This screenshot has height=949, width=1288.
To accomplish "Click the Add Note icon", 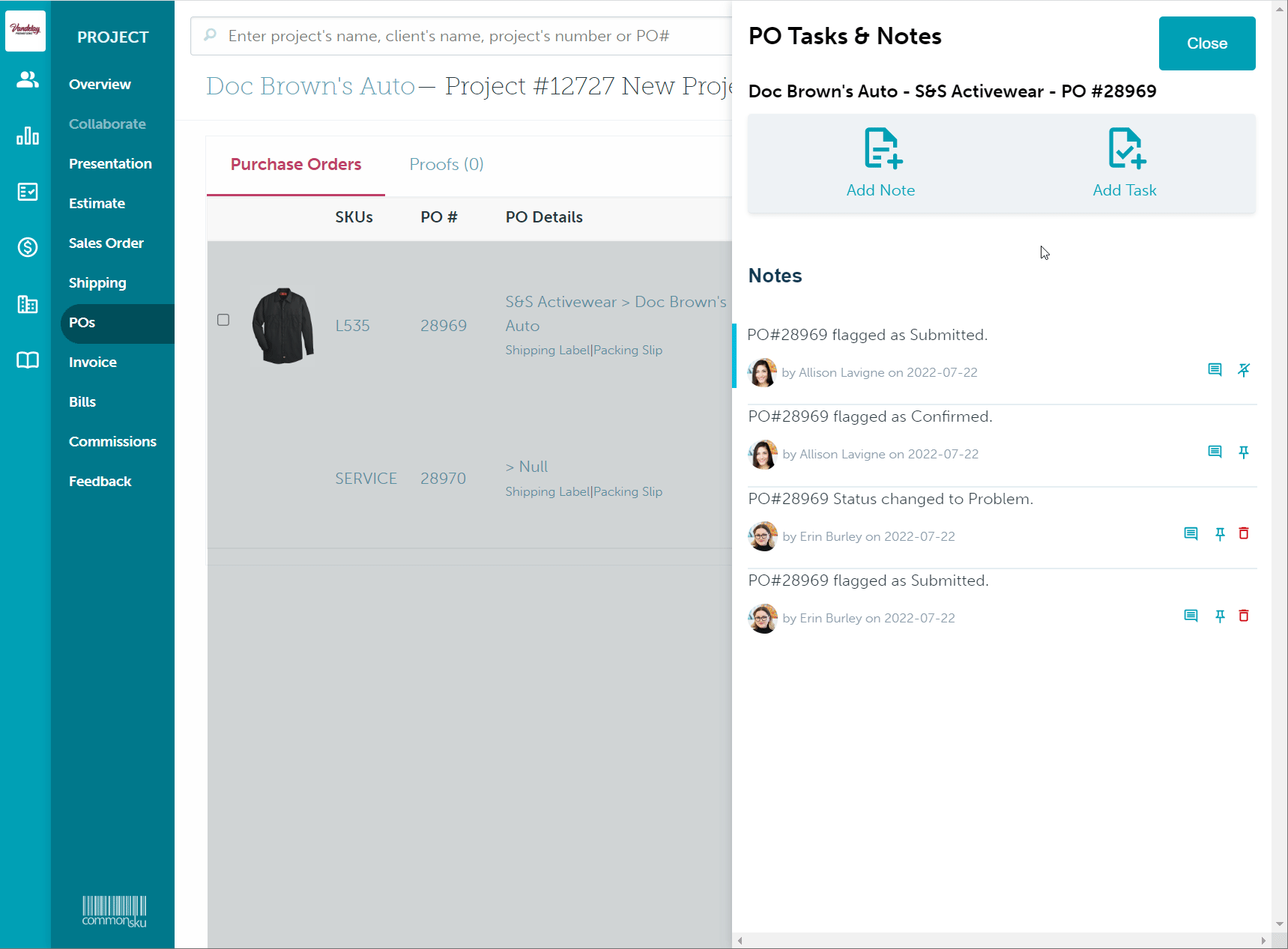I will point(882,148).
